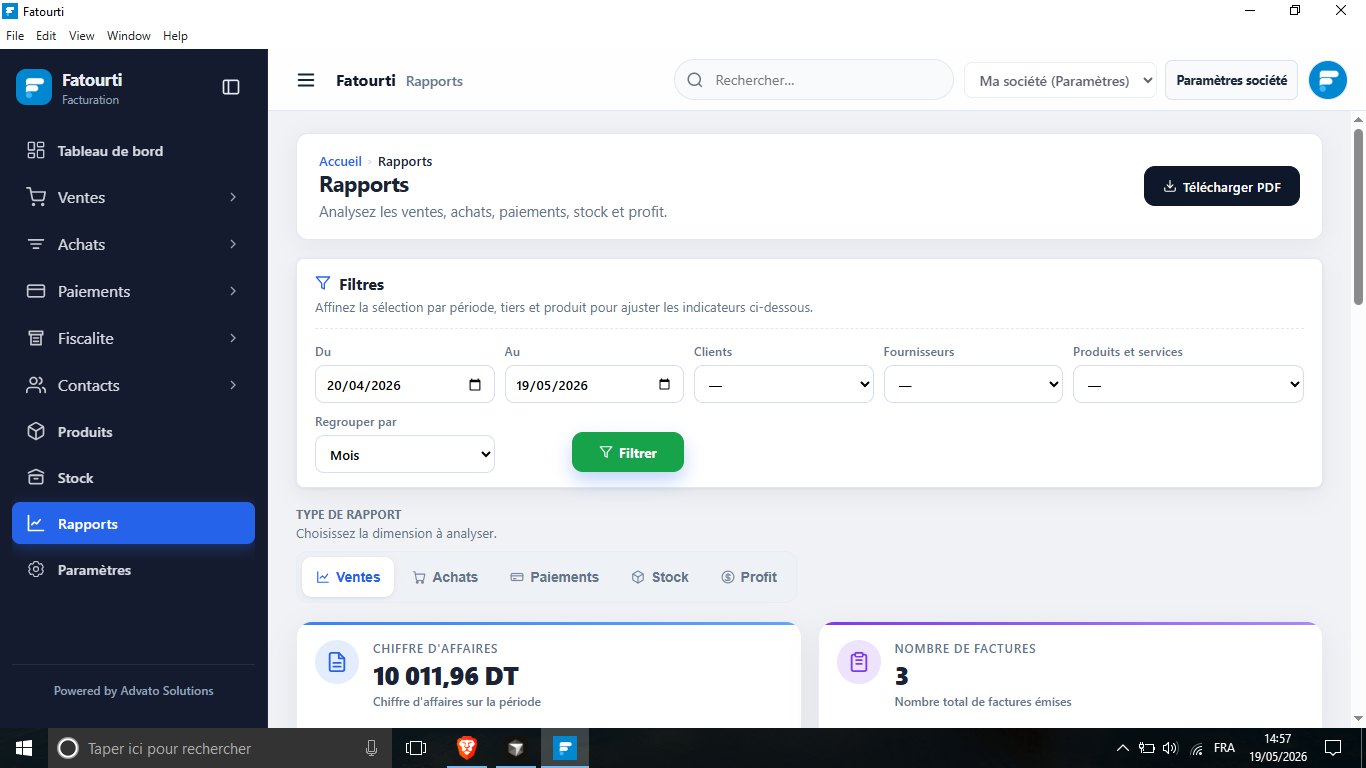
Task: Click the magnifier icon in the search box
Action: pos(695,80)
